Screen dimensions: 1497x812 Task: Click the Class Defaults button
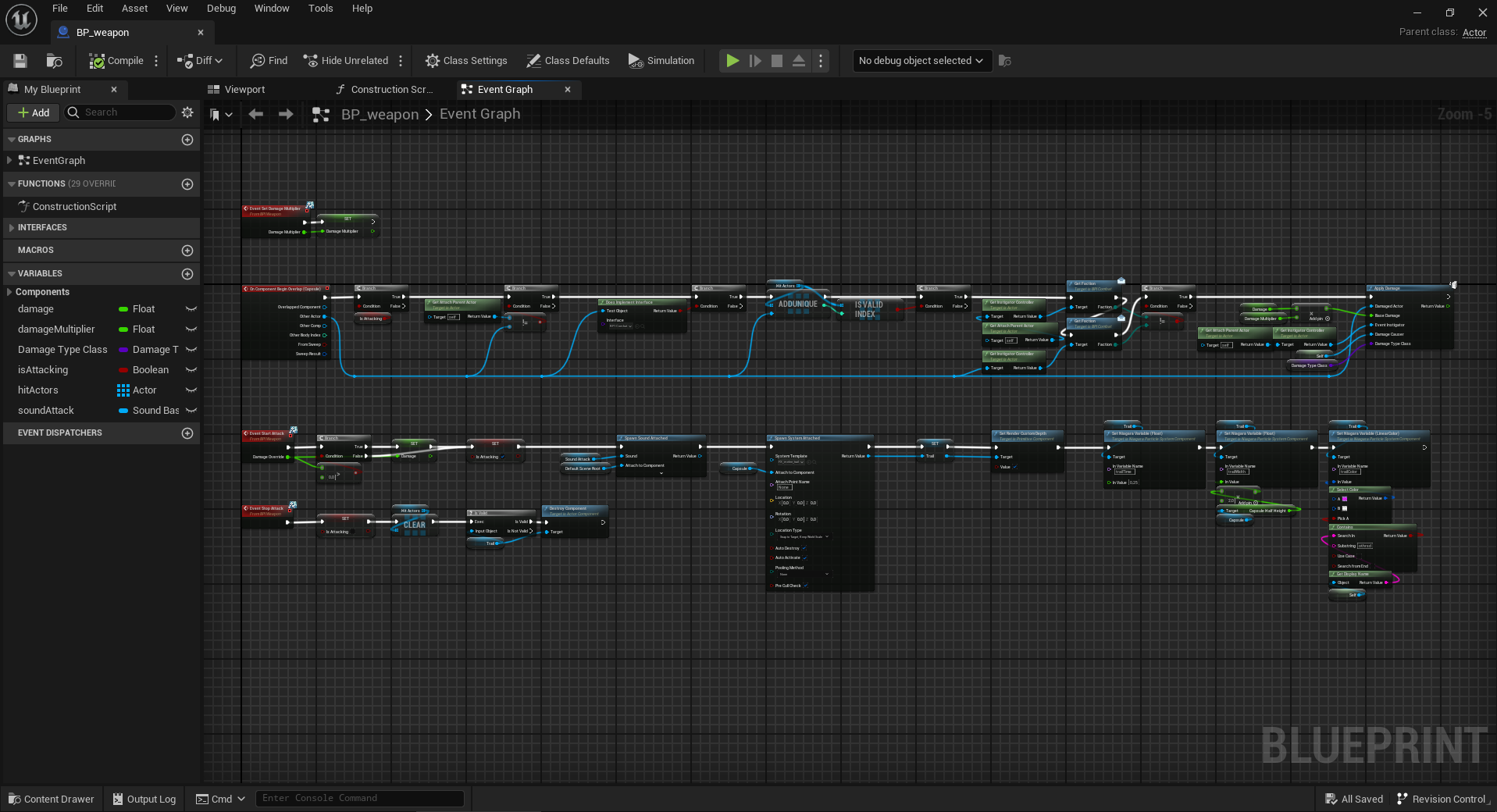pos(568,61)
